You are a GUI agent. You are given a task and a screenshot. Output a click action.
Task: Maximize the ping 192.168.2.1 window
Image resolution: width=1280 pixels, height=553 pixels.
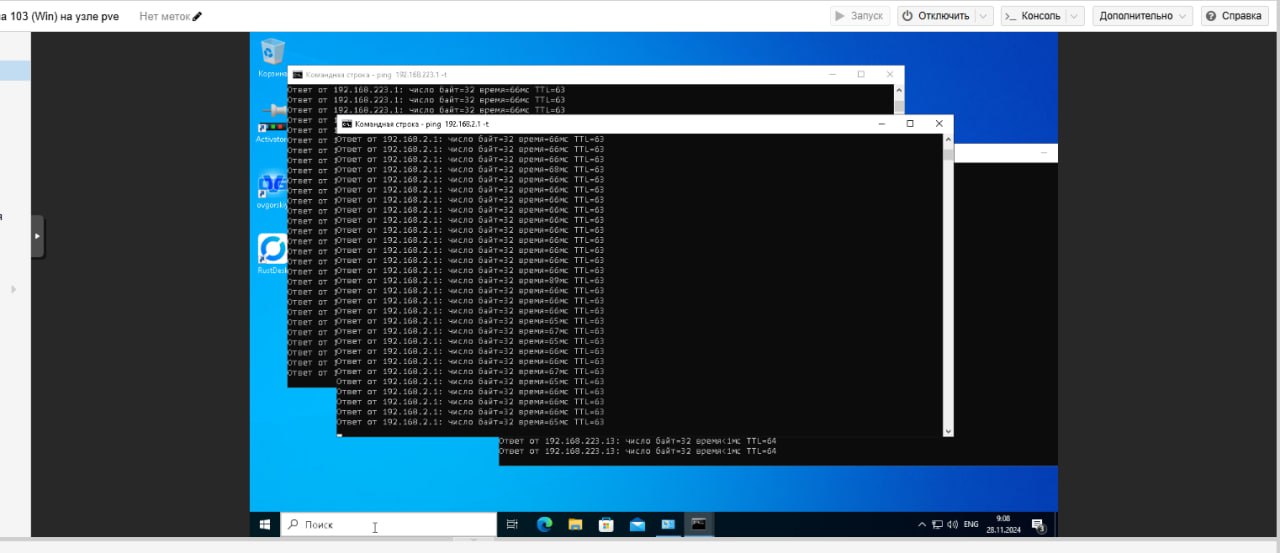click(910, 123)
